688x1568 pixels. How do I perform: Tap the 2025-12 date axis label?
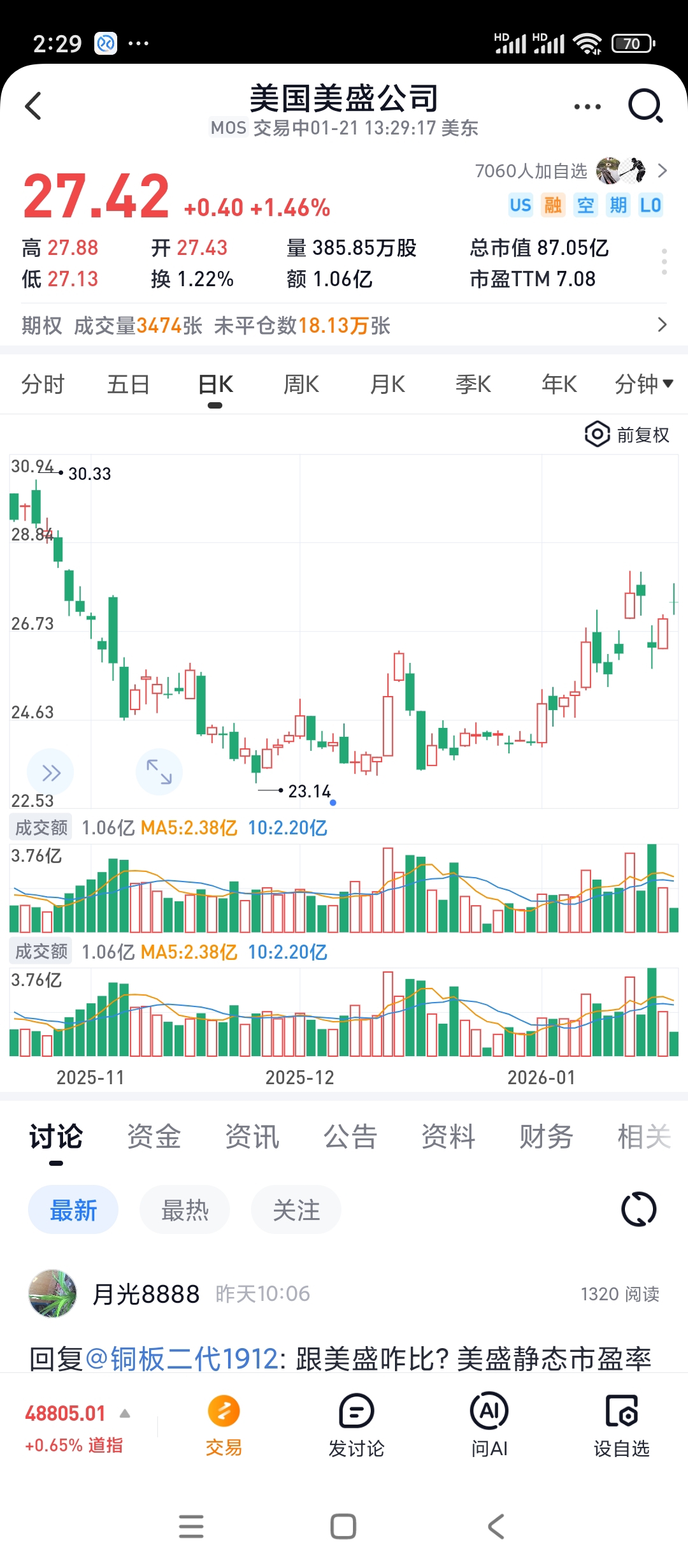299,1077
